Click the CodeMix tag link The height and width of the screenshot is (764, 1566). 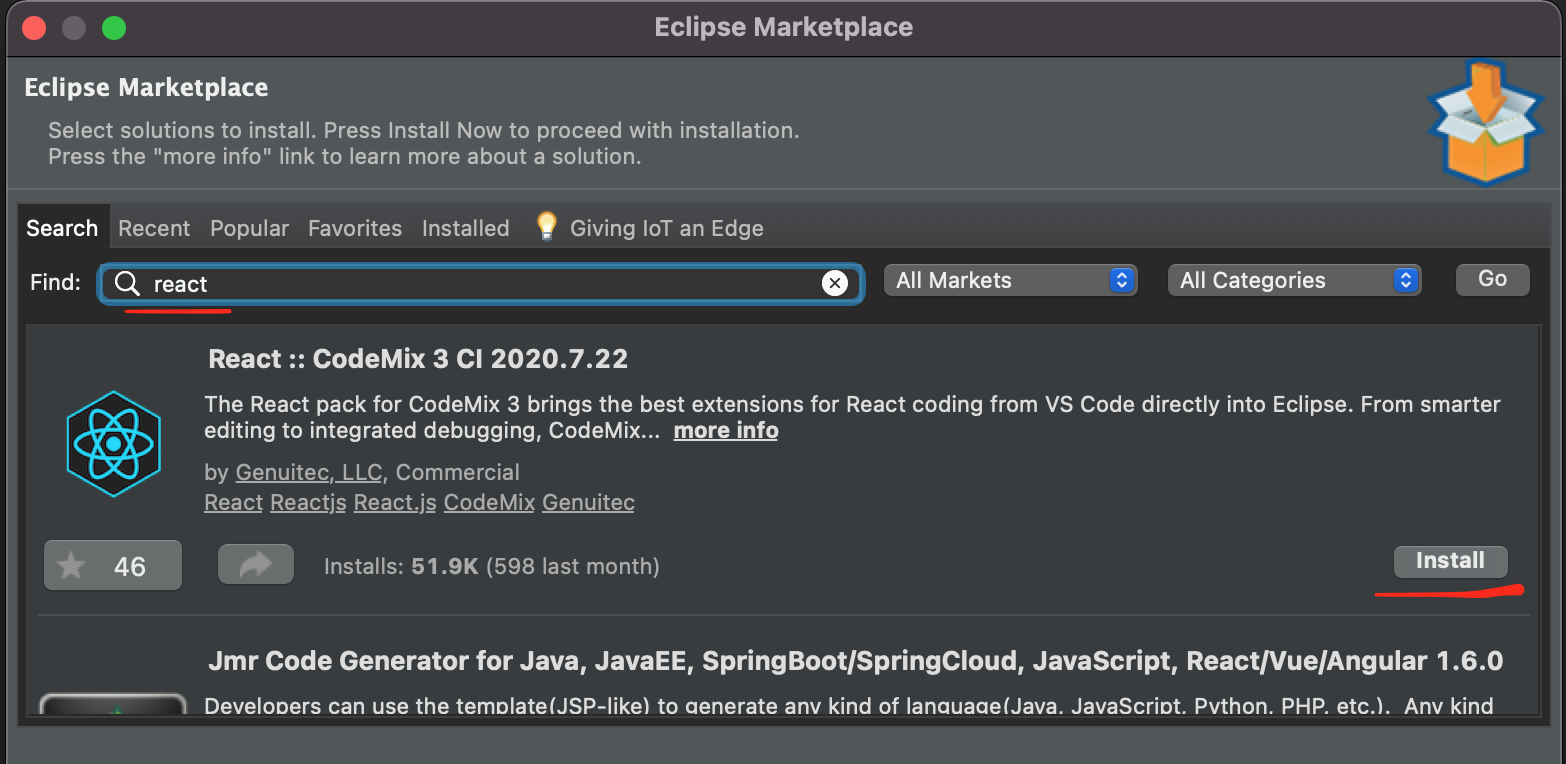click(x=489, y=502)
